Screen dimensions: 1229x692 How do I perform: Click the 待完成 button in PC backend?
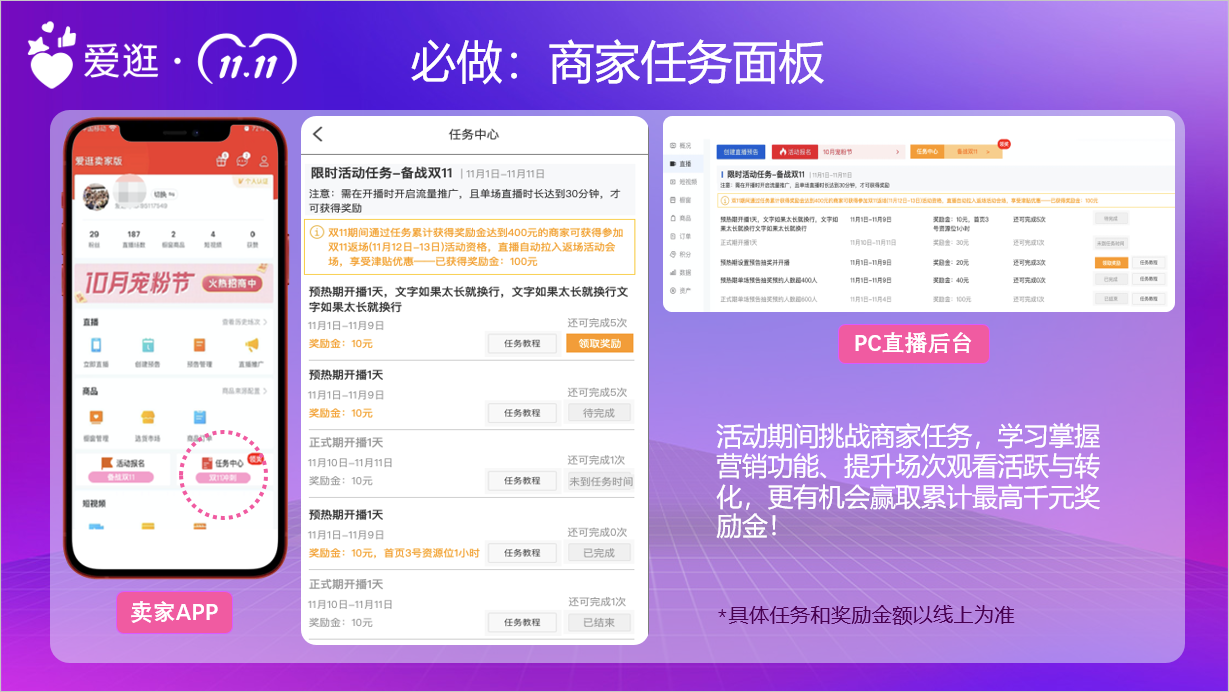1111,218
